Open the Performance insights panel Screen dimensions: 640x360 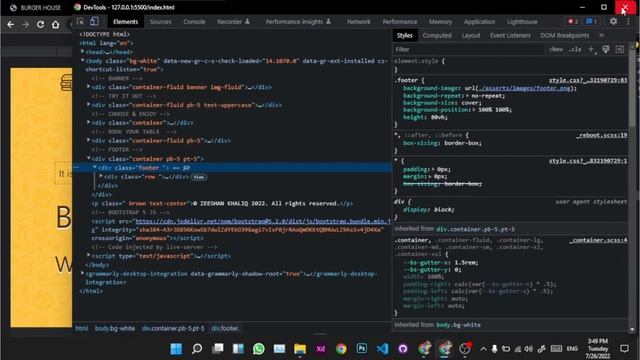pyautogui.click(x=298, y=22)
